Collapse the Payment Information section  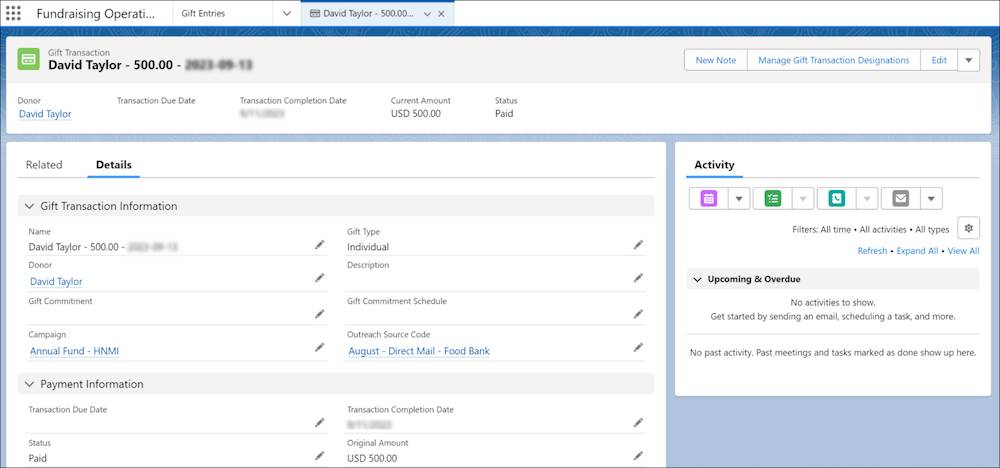pyautogui.click(x=29, y=384)
